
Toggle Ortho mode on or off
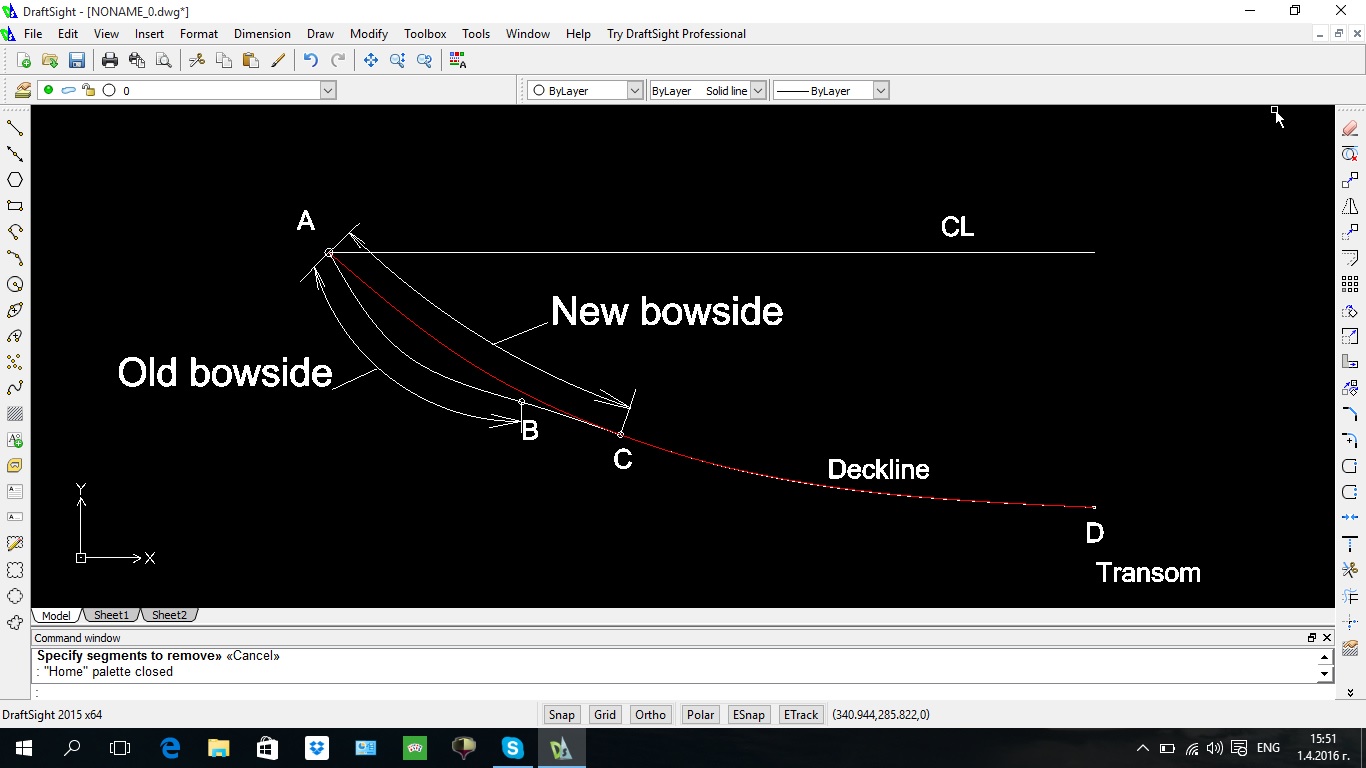coord(650,715)
